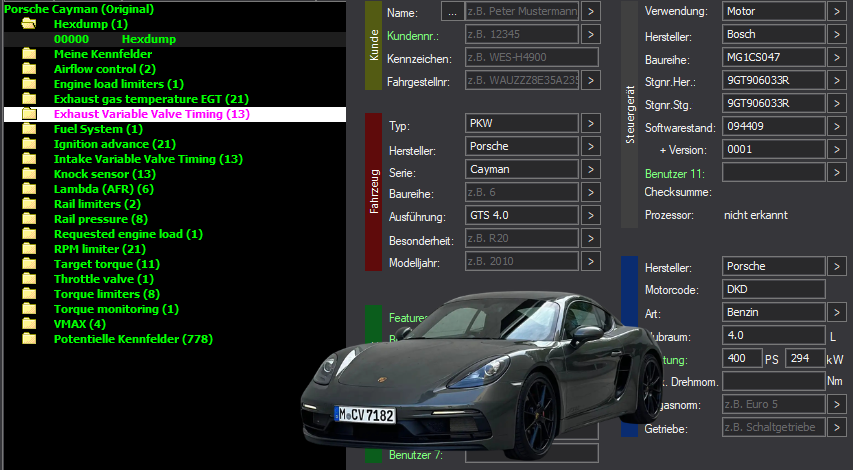
Task: Open the arrow beside Serie Cayman
Action: 591,169
